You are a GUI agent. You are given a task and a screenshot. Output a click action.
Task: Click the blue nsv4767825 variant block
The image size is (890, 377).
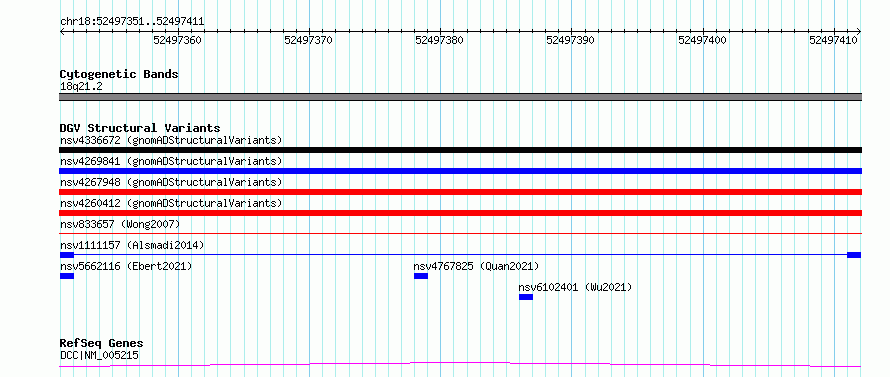tap(421, 276)
